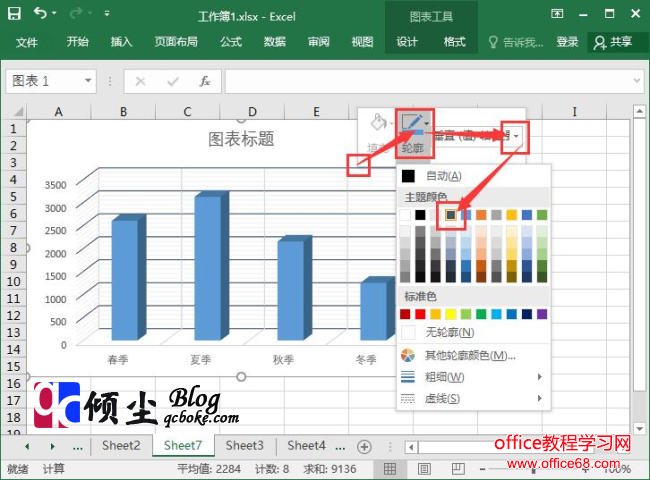This screenshot has height=480, width=650.
Task: Click the 春季 axis label
Action: coord(118,359)
